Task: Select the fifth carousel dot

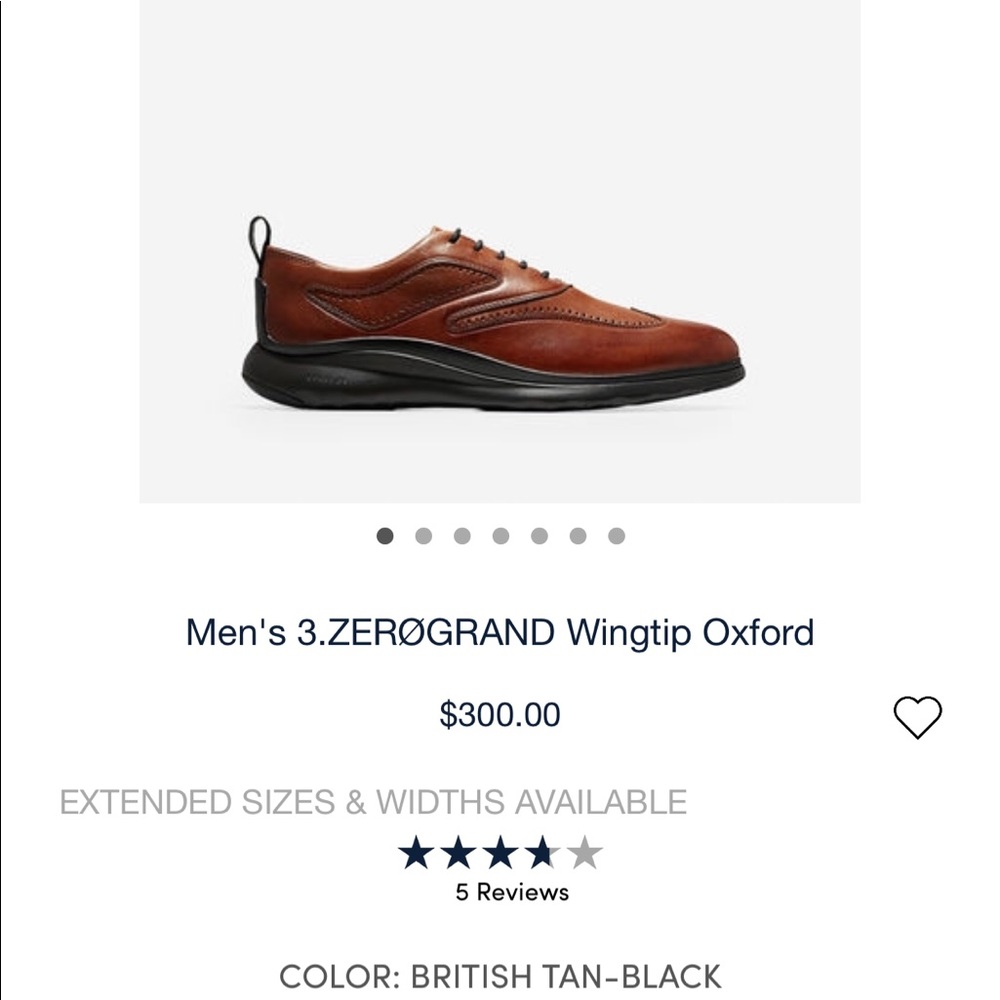Action: click(537, 537)
